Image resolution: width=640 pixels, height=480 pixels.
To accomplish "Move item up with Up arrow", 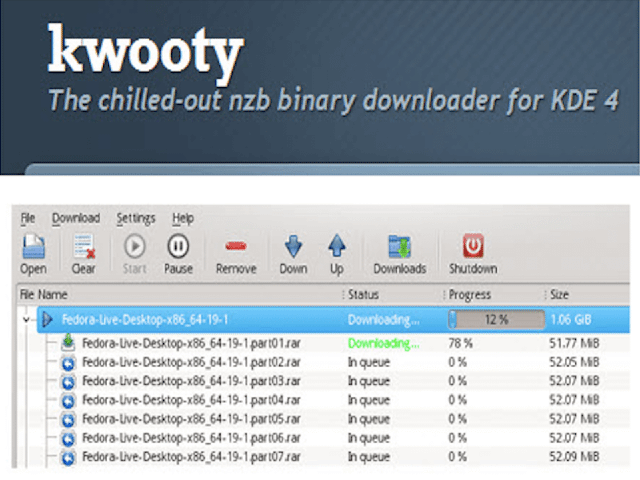I will 337,246.
